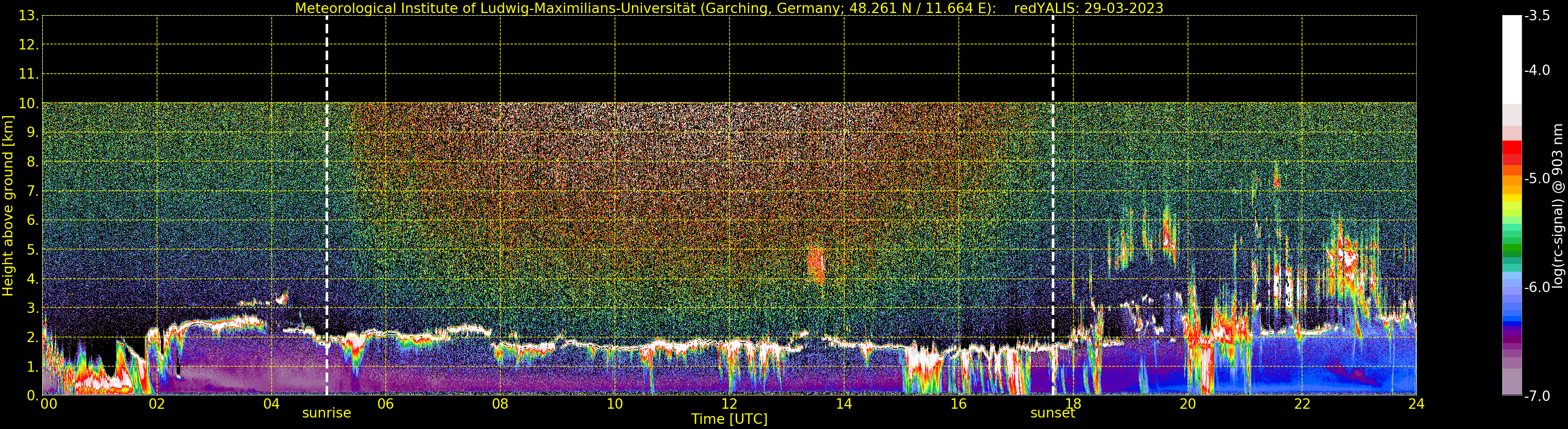Viewport: 1568px width, 429px height.
Task: Click the '04' time axis tick label
Action: 271,404
